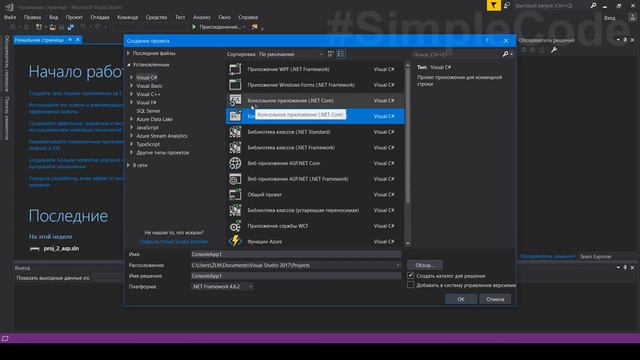Expand the Azure Data Lake node

[x=131, y=119]
